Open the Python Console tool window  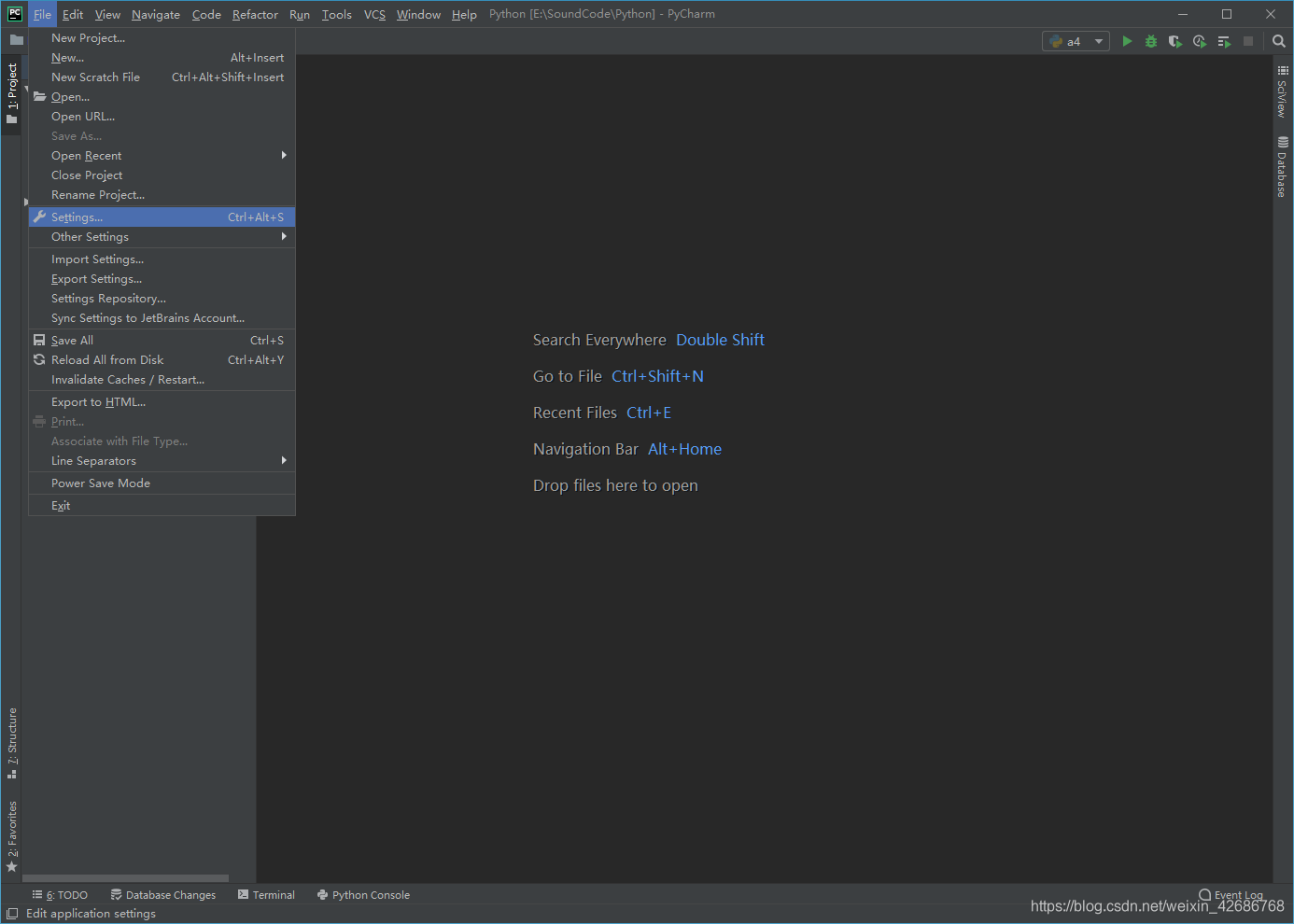click(x=363, y=895)
